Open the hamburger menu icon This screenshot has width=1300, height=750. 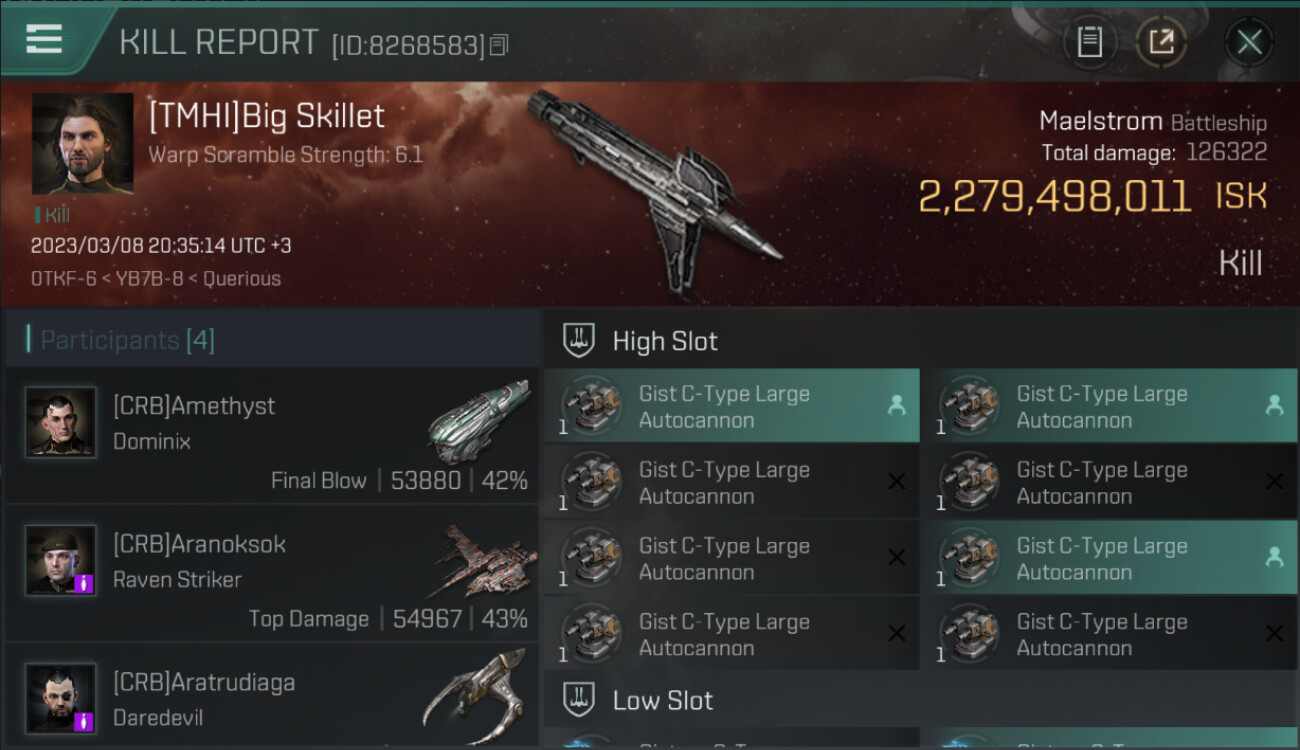(x=44, y=39)
